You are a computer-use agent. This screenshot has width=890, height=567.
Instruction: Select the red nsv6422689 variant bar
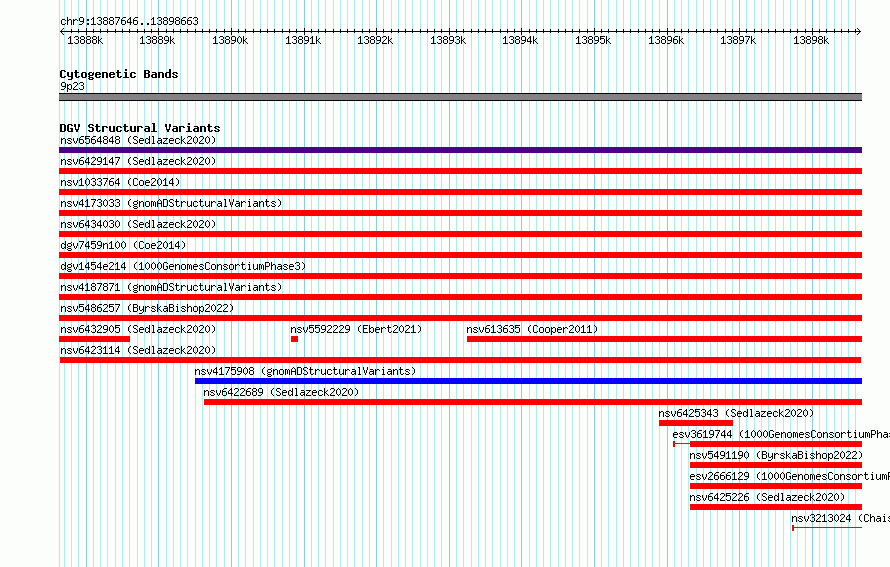(533, 402)
